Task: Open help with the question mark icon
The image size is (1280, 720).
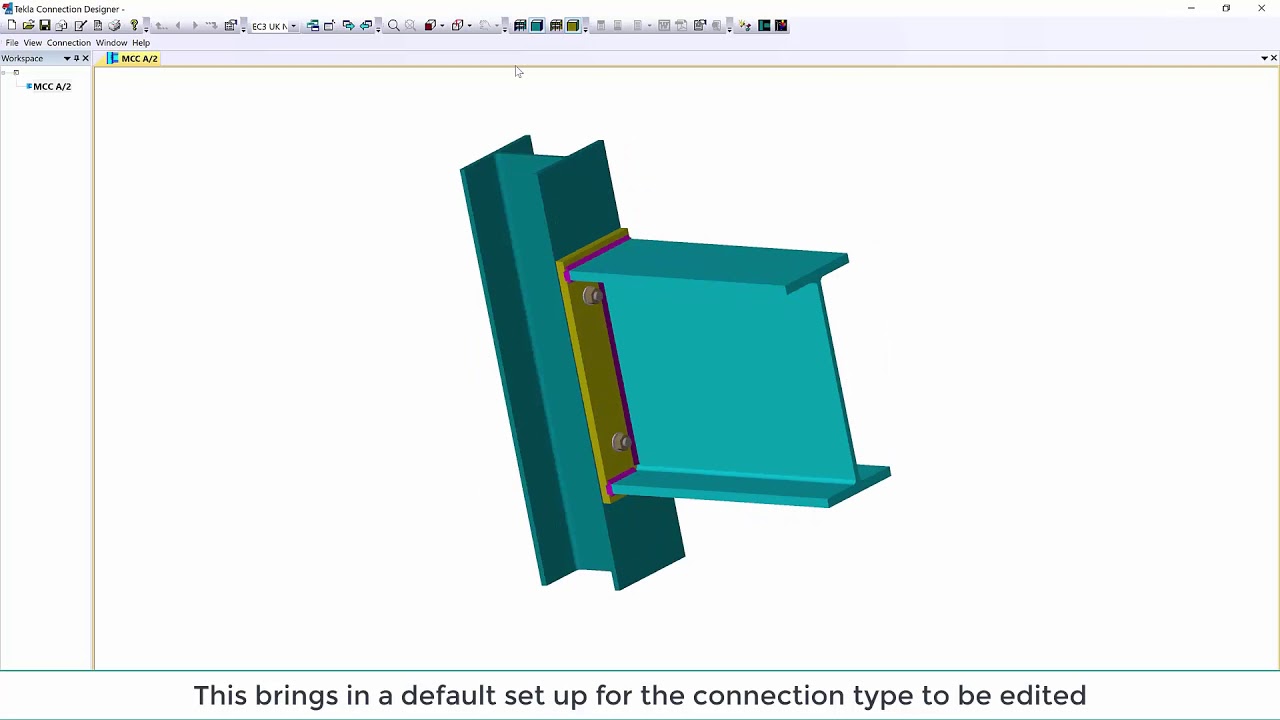Action: coord(134,25)
